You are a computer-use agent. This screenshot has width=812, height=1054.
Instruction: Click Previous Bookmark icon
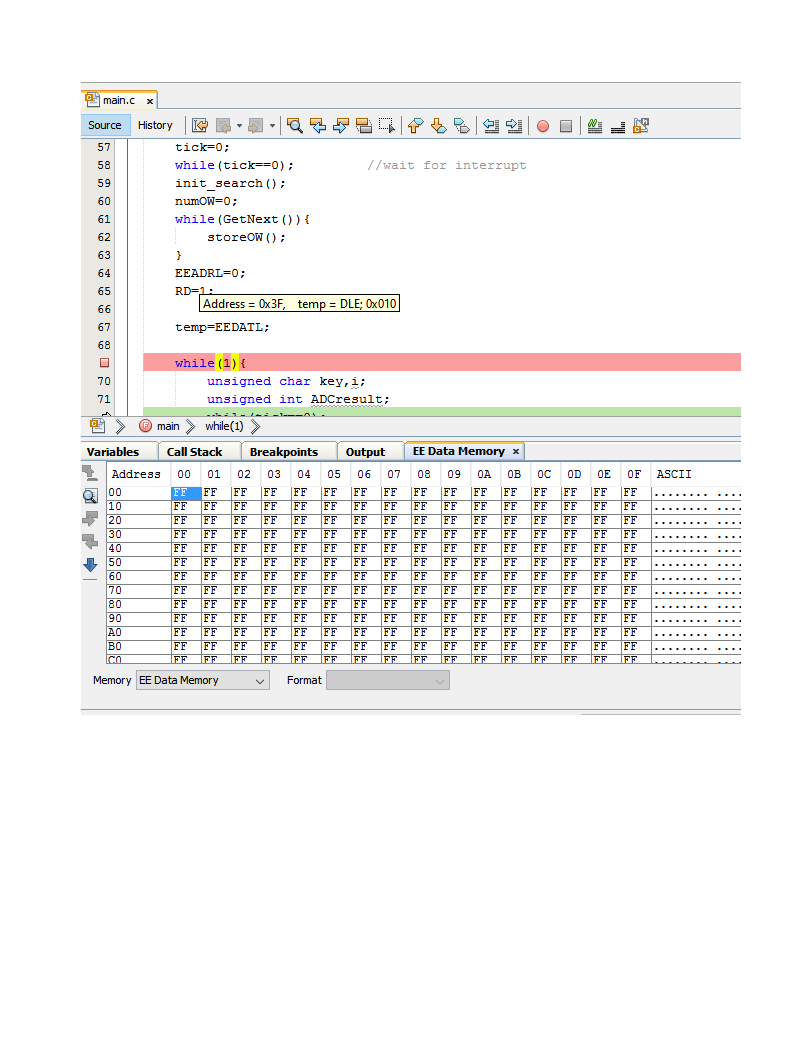(415, 126)
